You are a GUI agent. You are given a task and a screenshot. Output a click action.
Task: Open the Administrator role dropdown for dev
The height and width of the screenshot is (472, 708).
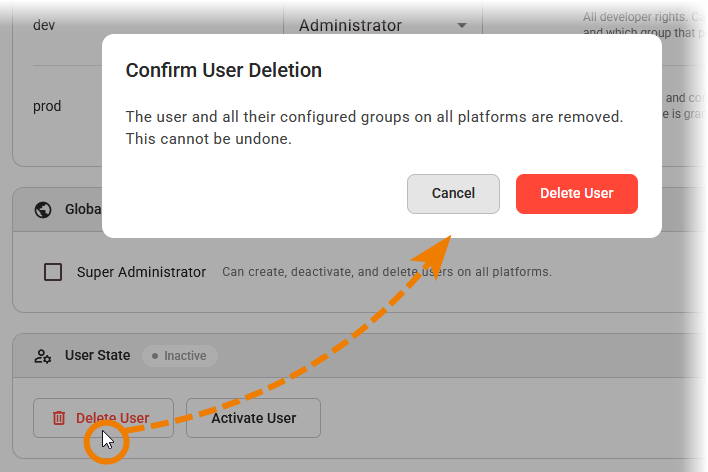(x=383, y=25)
